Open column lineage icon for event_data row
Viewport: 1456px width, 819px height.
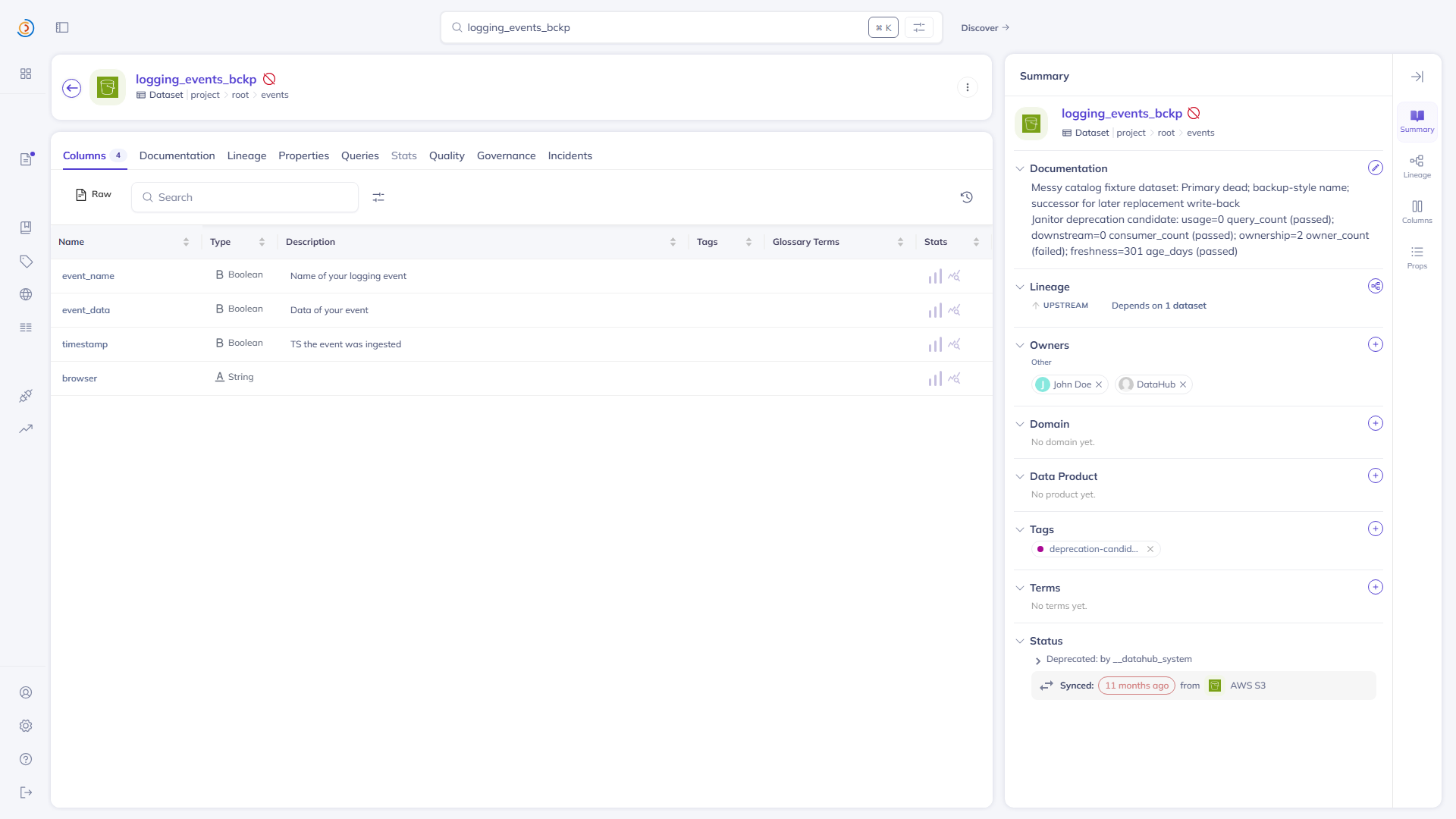(954, 310)
